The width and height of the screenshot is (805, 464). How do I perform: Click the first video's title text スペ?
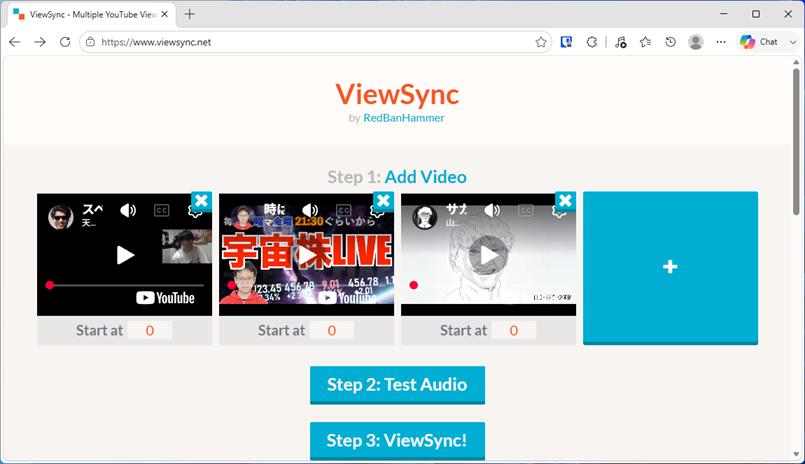click(92, 209)
